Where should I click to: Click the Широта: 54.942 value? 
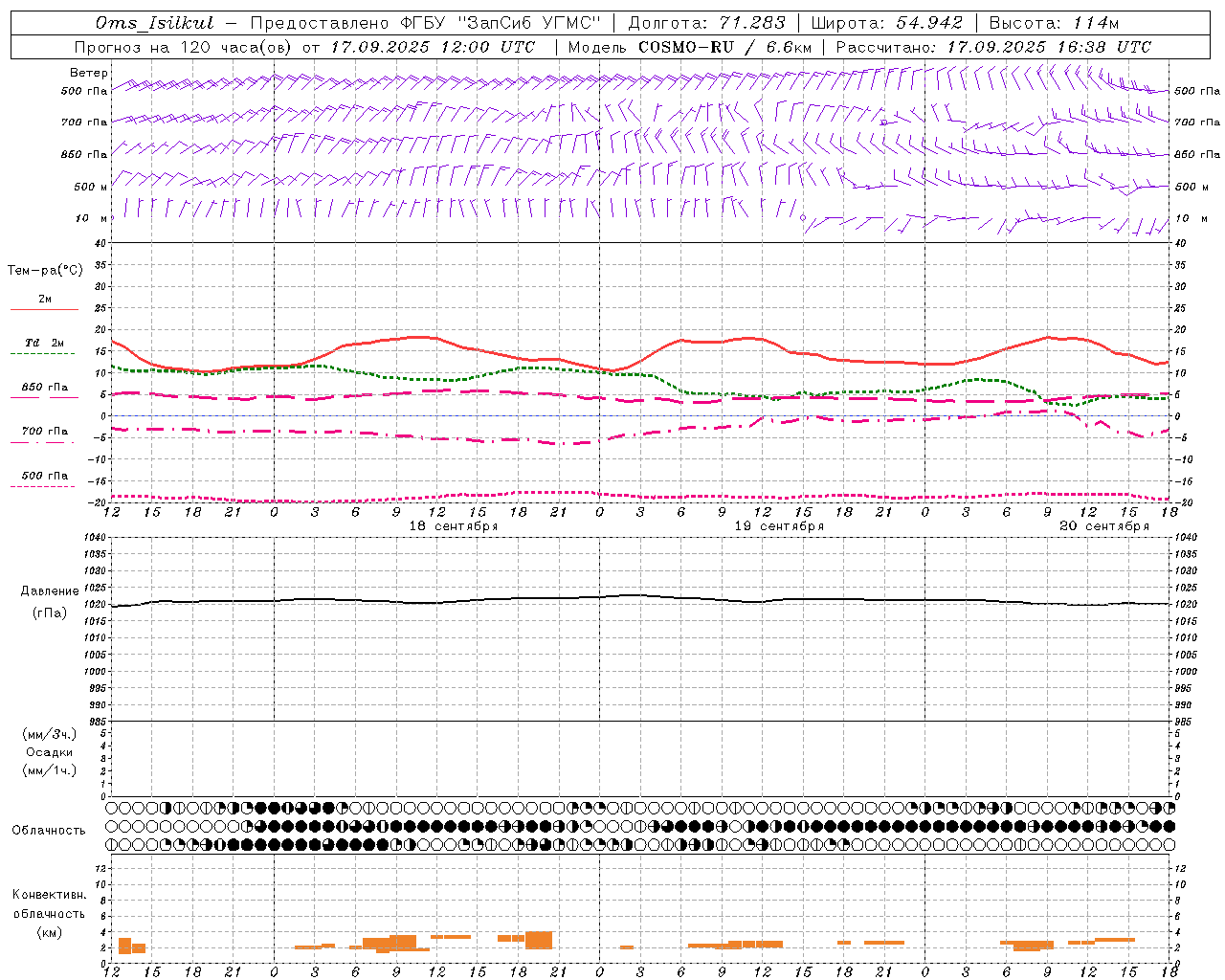coord(887,23)
